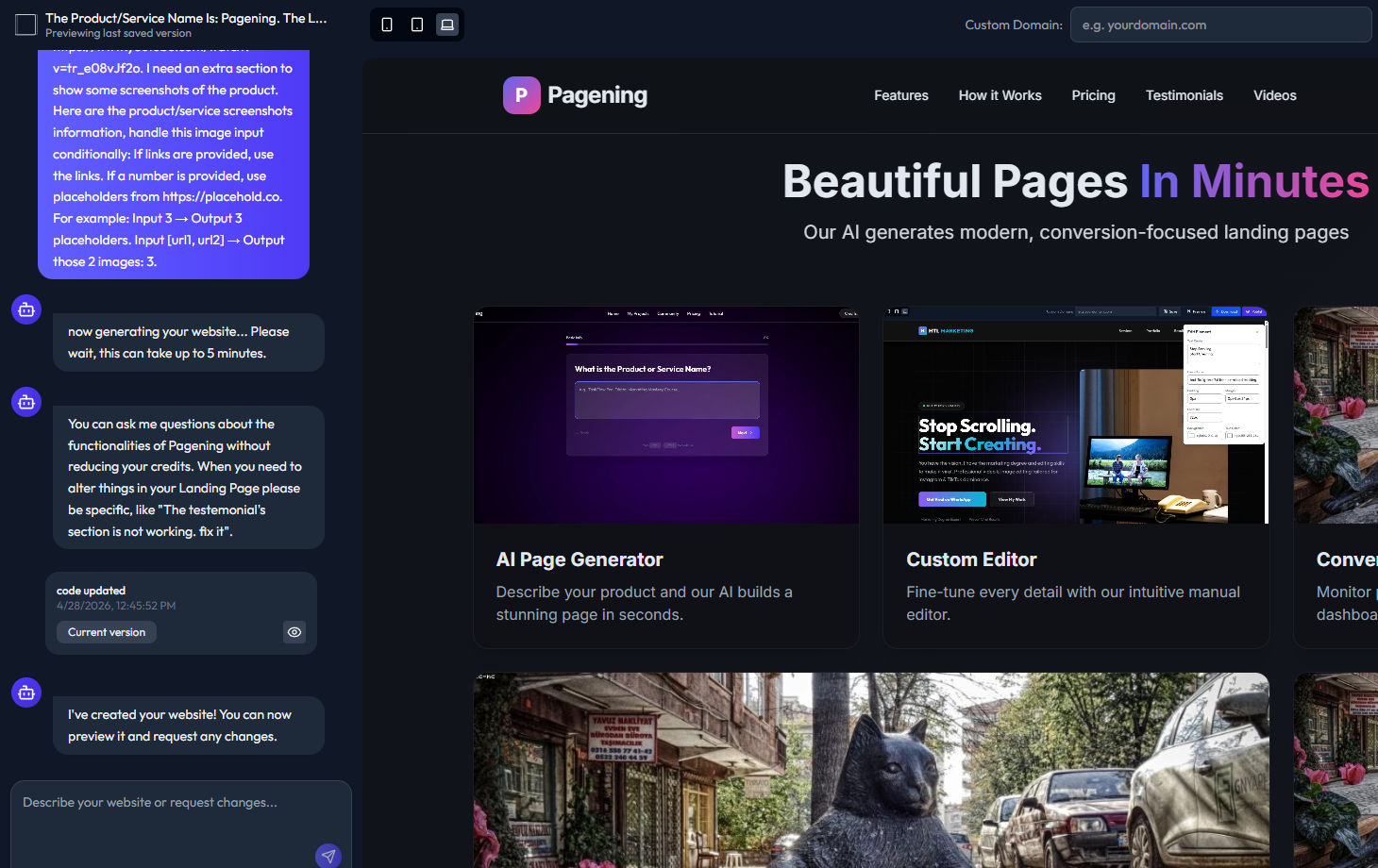Image resolution: width=1378 pixels, height=868 pixels.
Task: Switch preview to tablet device view
Action: coord(417,25)
